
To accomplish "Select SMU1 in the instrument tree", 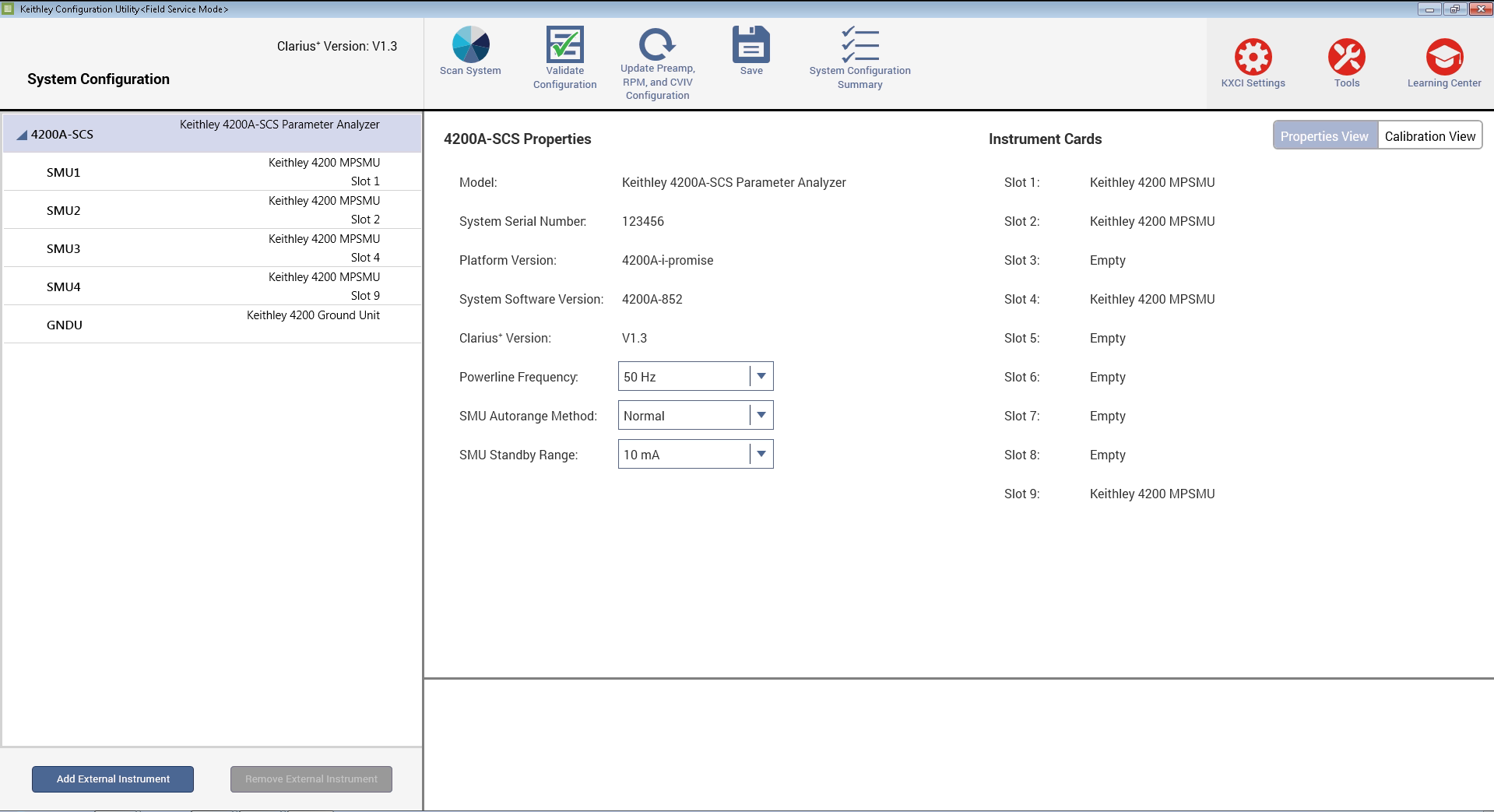I will pyautogui.click(x=213, y=172).
